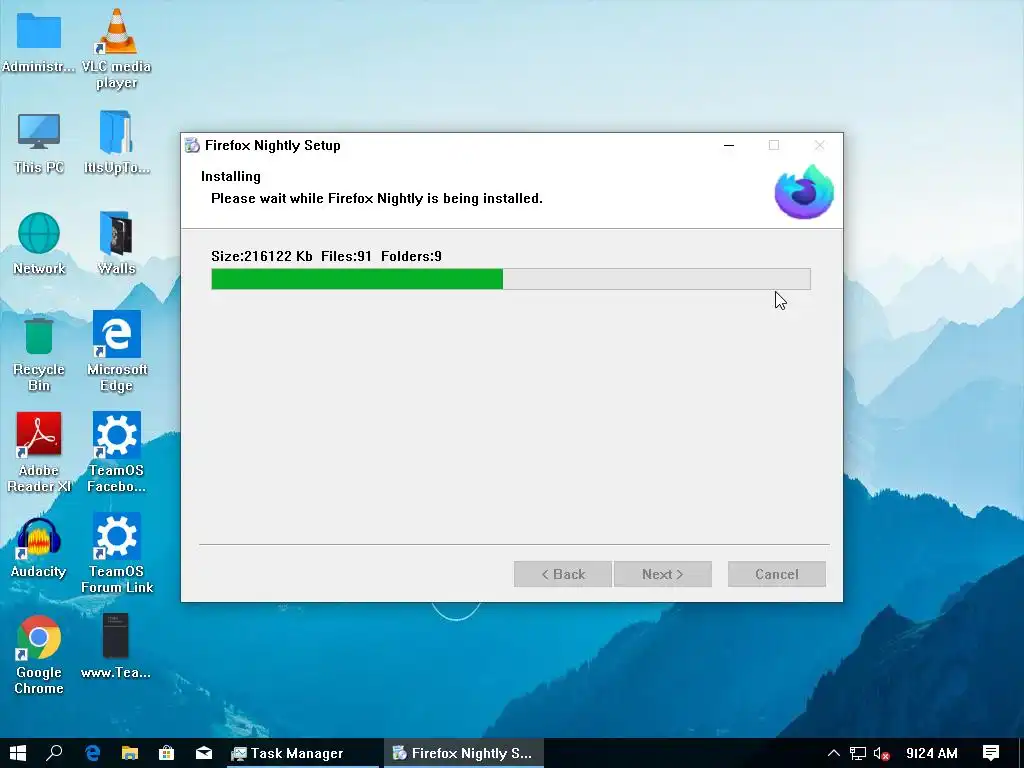Open Microsoft Store from taskbar
The image size is (1024, 768).
pos(167,753)
